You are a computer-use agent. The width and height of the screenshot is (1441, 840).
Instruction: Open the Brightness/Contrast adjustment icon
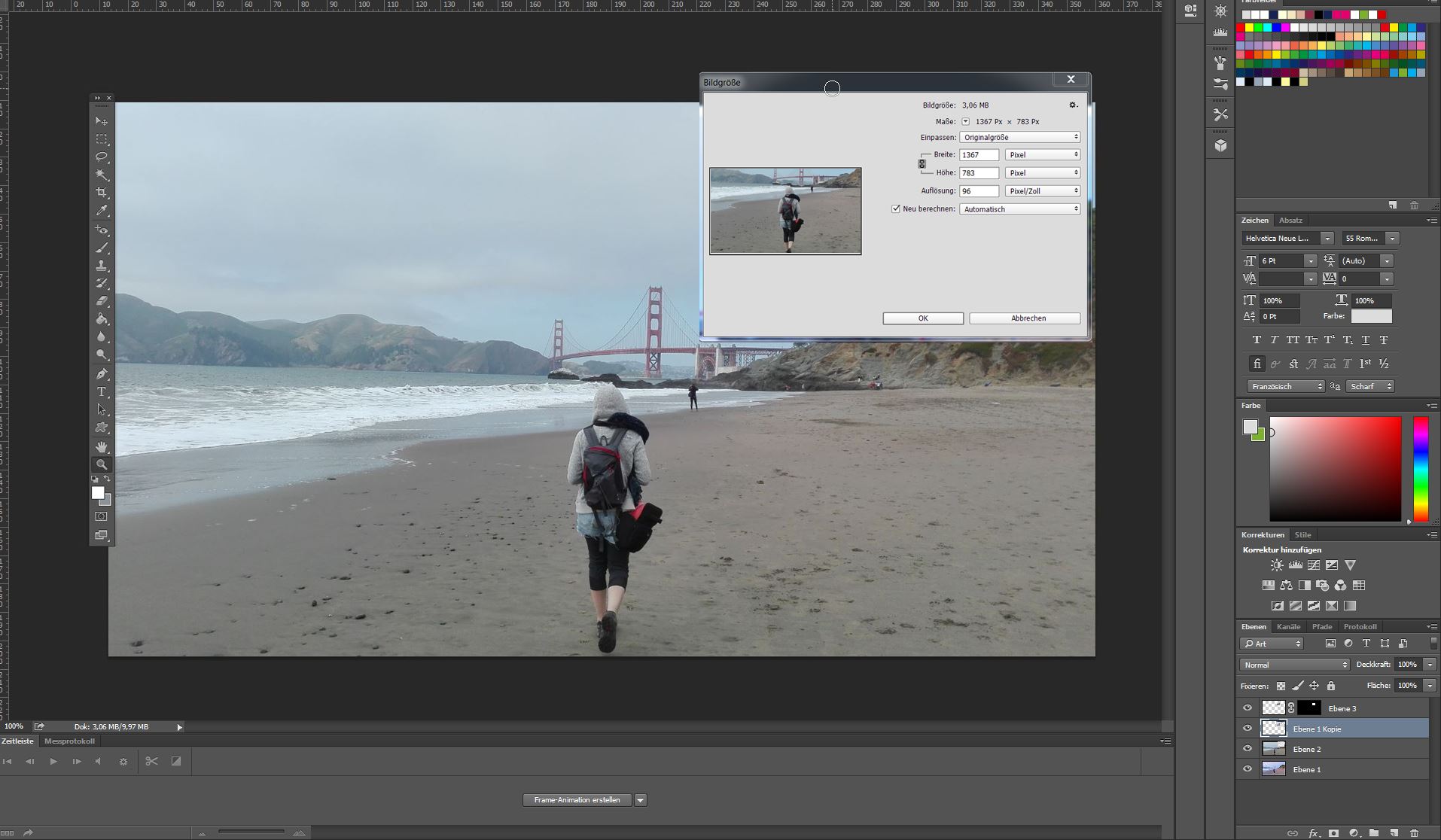(1278, 565)
